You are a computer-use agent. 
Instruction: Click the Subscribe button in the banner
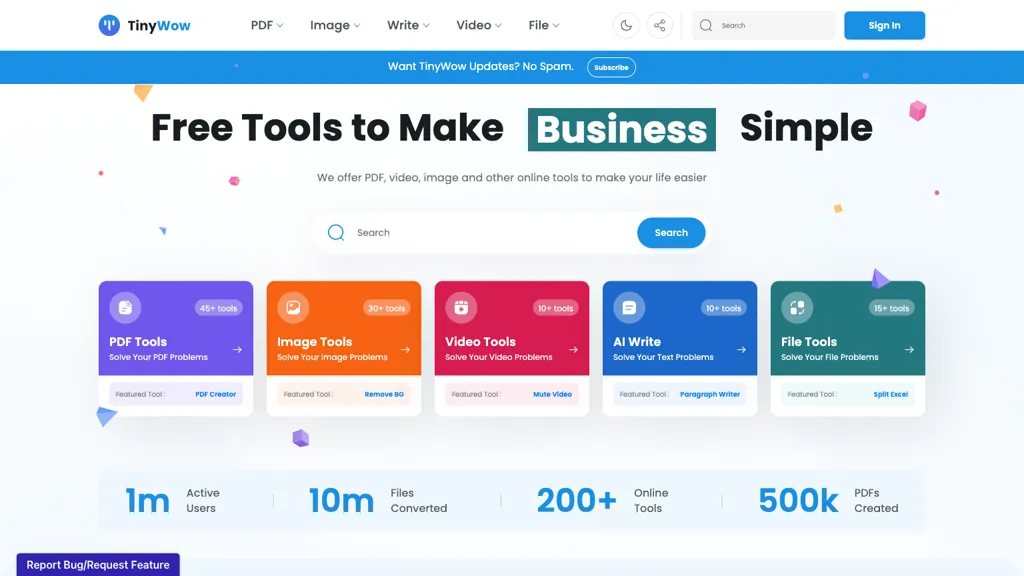611,67
